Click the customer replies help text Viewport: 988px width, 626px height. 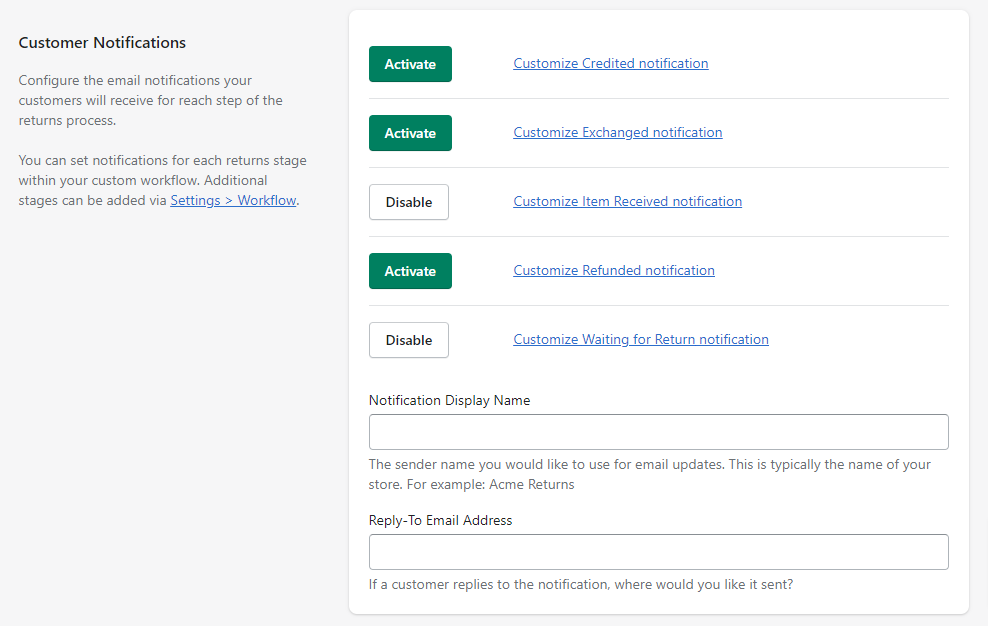[x=580, y=584]
